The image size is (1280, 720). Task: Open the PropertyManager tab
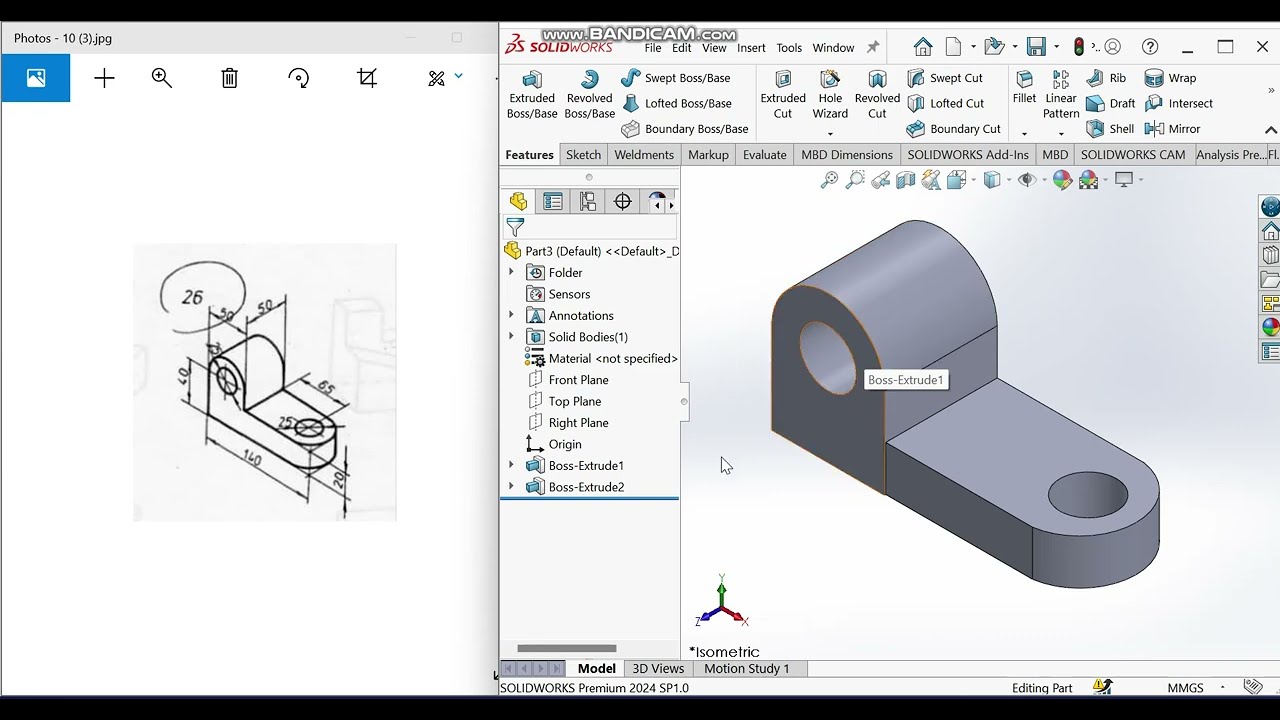(553, 202)
